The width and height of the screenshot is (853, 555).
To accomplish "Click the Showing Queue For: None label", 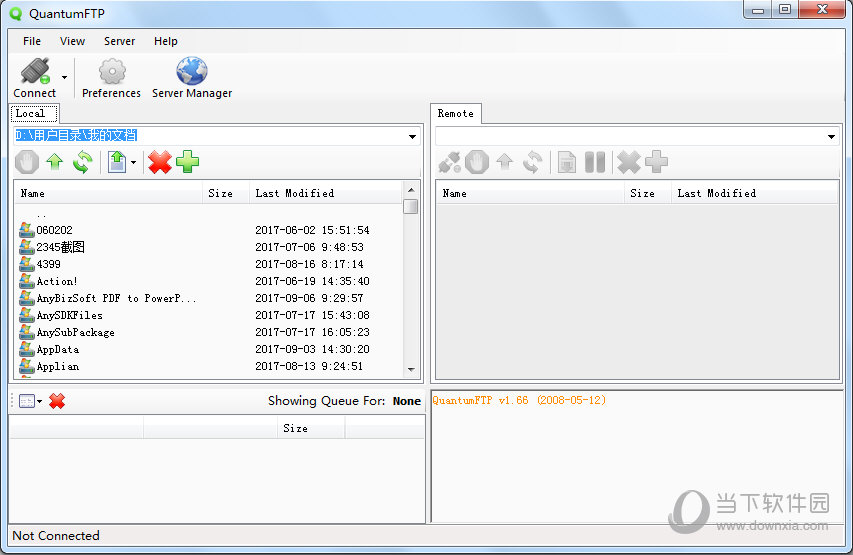I will click(x=344, y=401).
